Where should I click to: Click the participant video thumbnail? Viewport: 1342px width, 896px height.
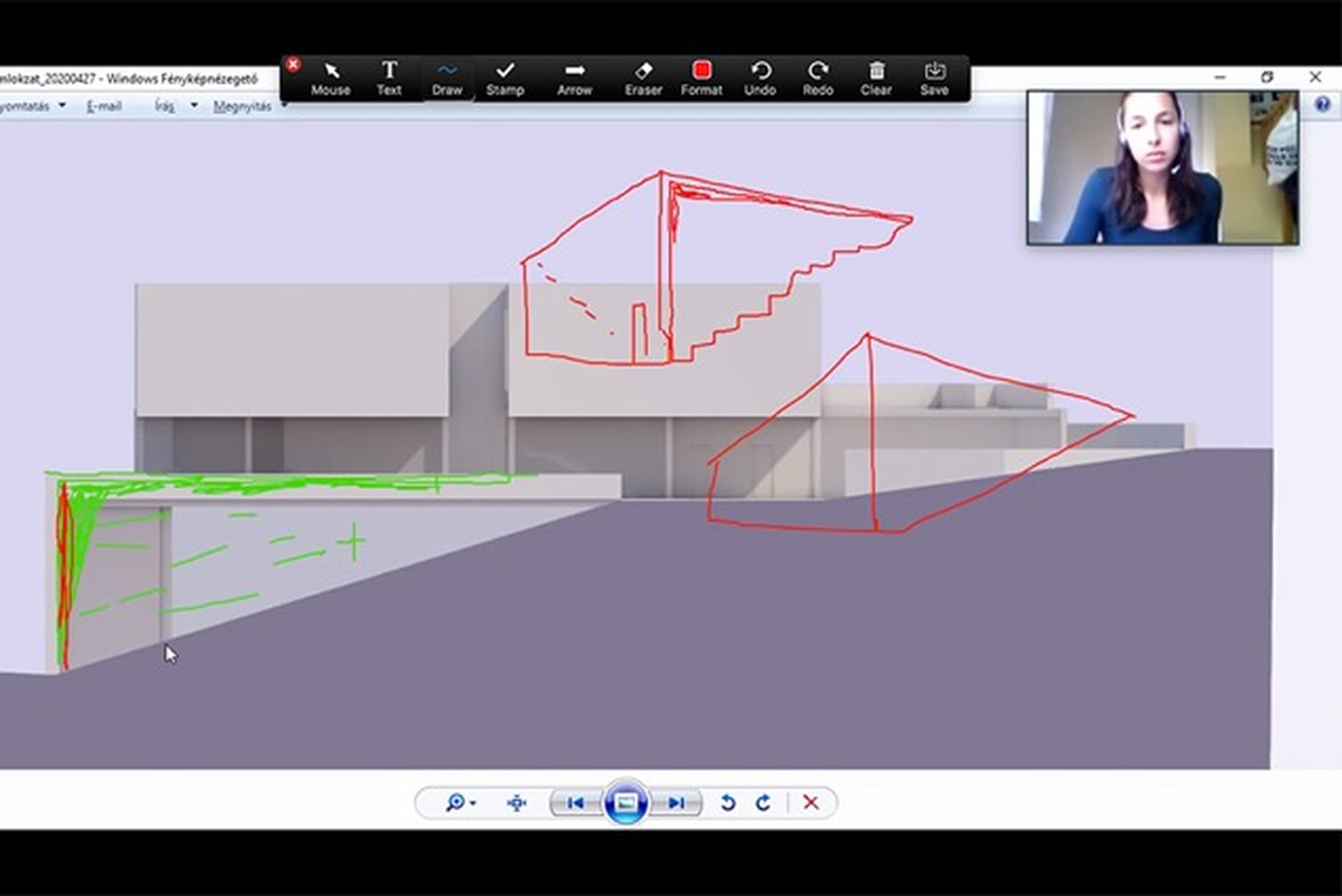[1162, 168]
